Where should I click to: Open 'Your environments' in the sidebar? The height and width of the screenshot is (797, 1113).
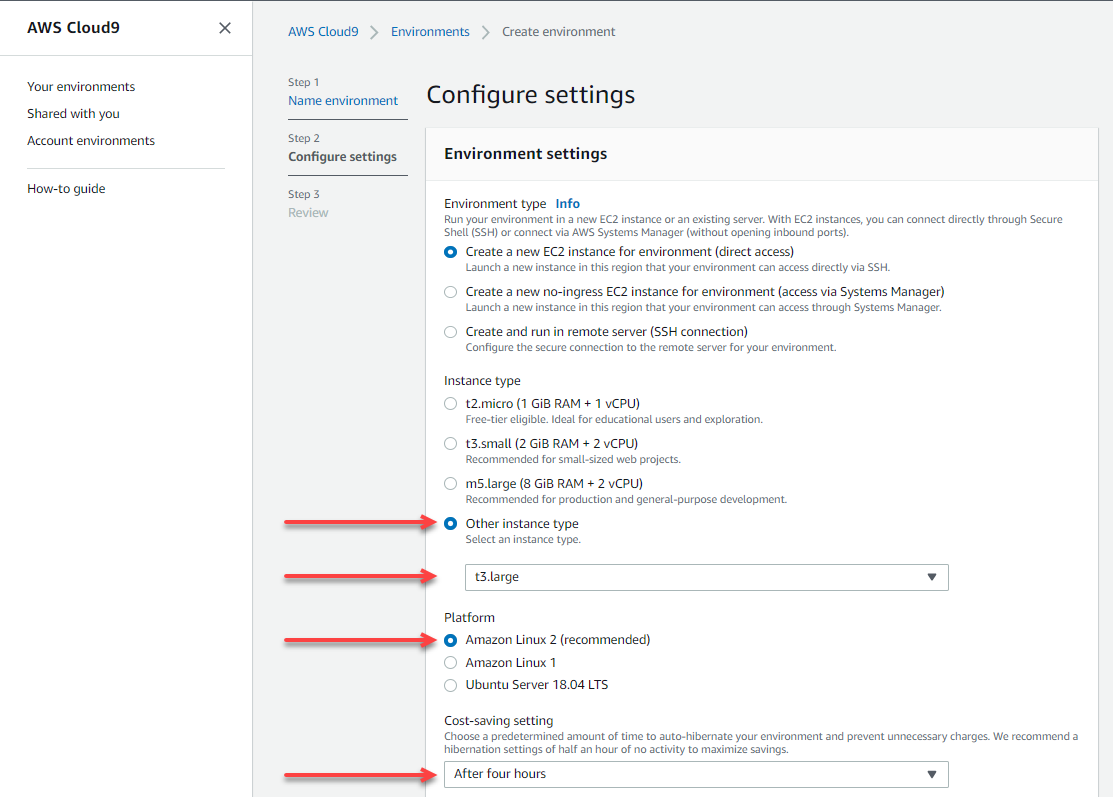(80, 86)
